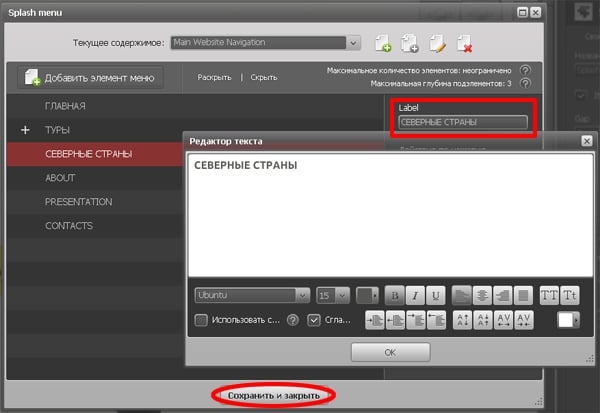Click the OK button in text editor
Viewport: 600px width, 413px height.
[390, 352]
